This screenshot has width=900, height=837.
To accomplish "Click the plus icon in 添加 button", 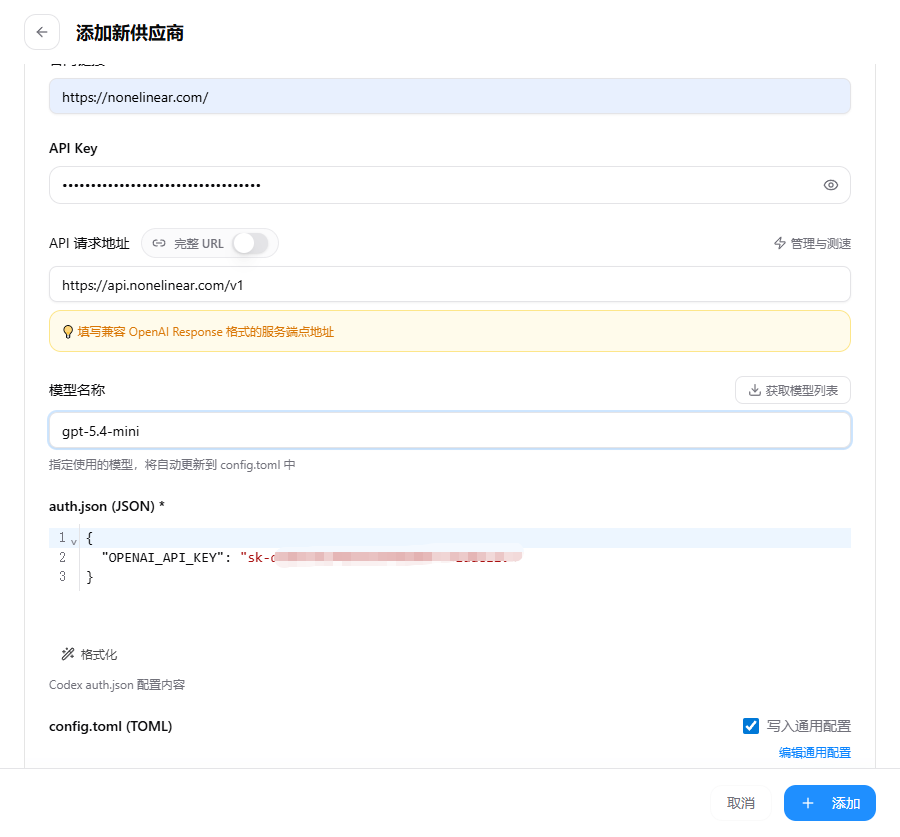I will 808,803.
